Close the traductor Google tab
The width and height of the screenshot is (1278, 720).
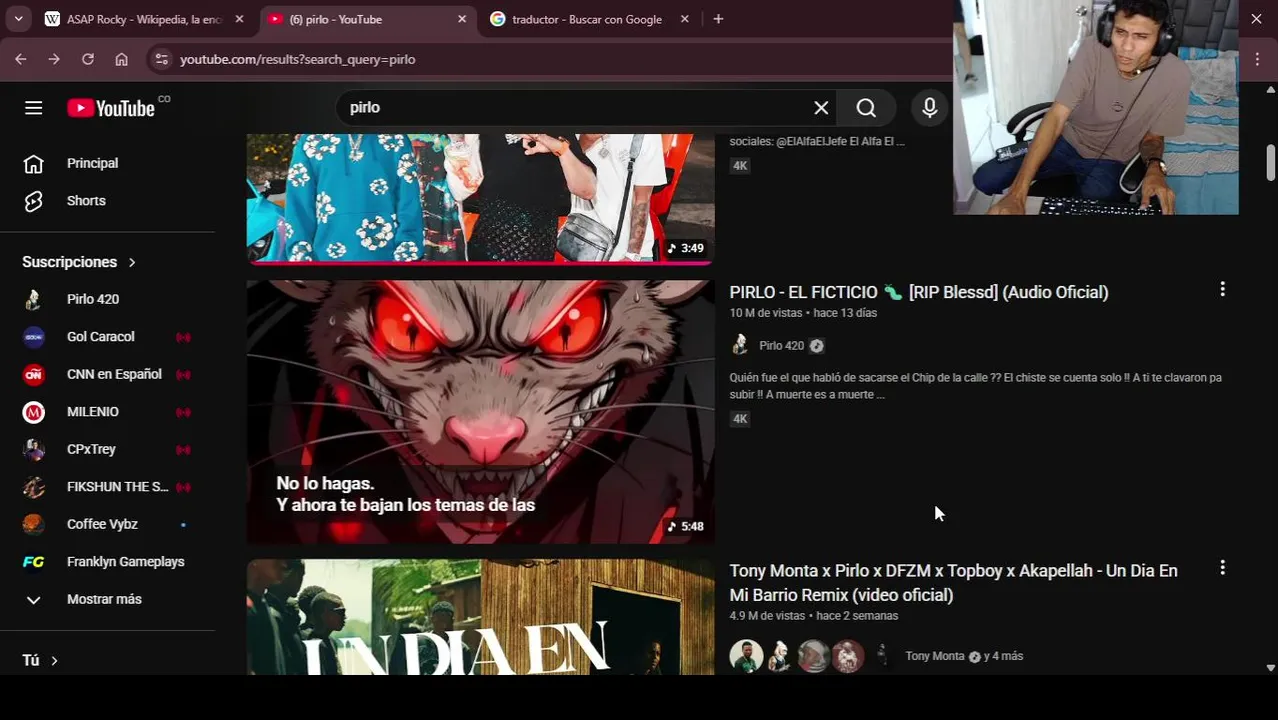[x=685, y=19]
